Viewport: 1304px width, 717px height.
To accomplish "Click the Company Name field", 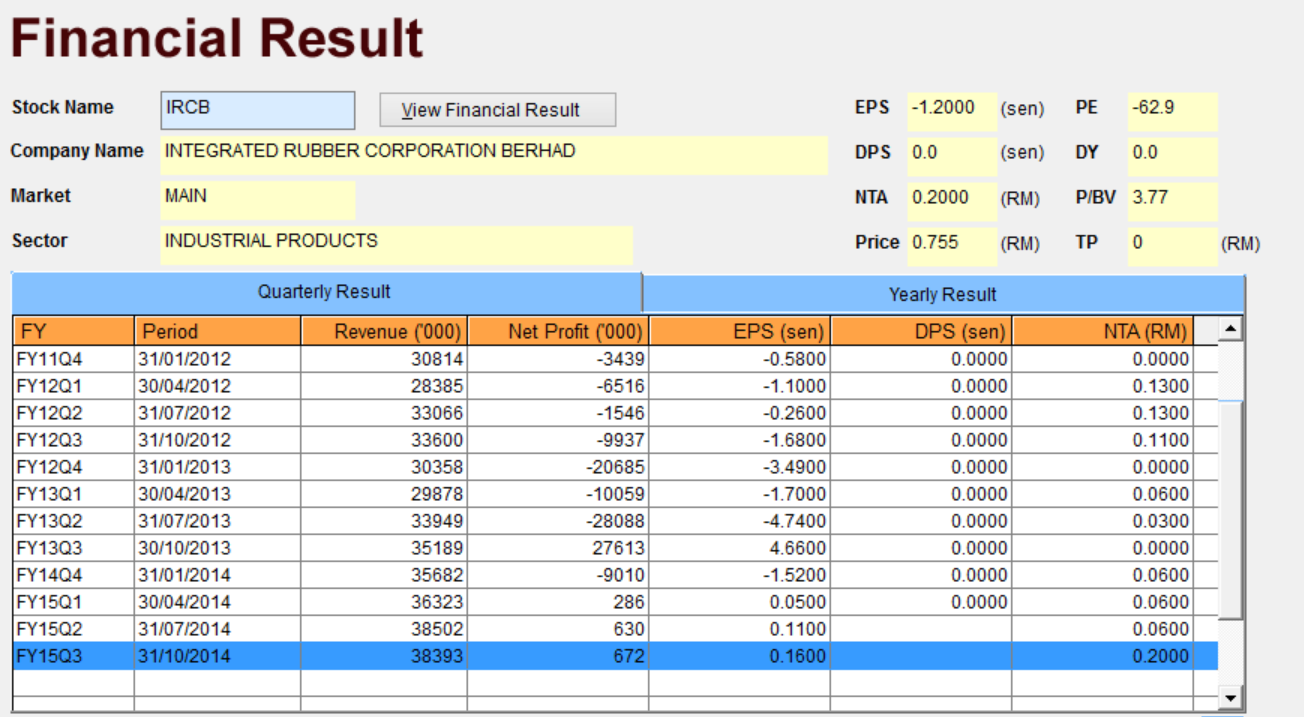I will coord(494,155).
